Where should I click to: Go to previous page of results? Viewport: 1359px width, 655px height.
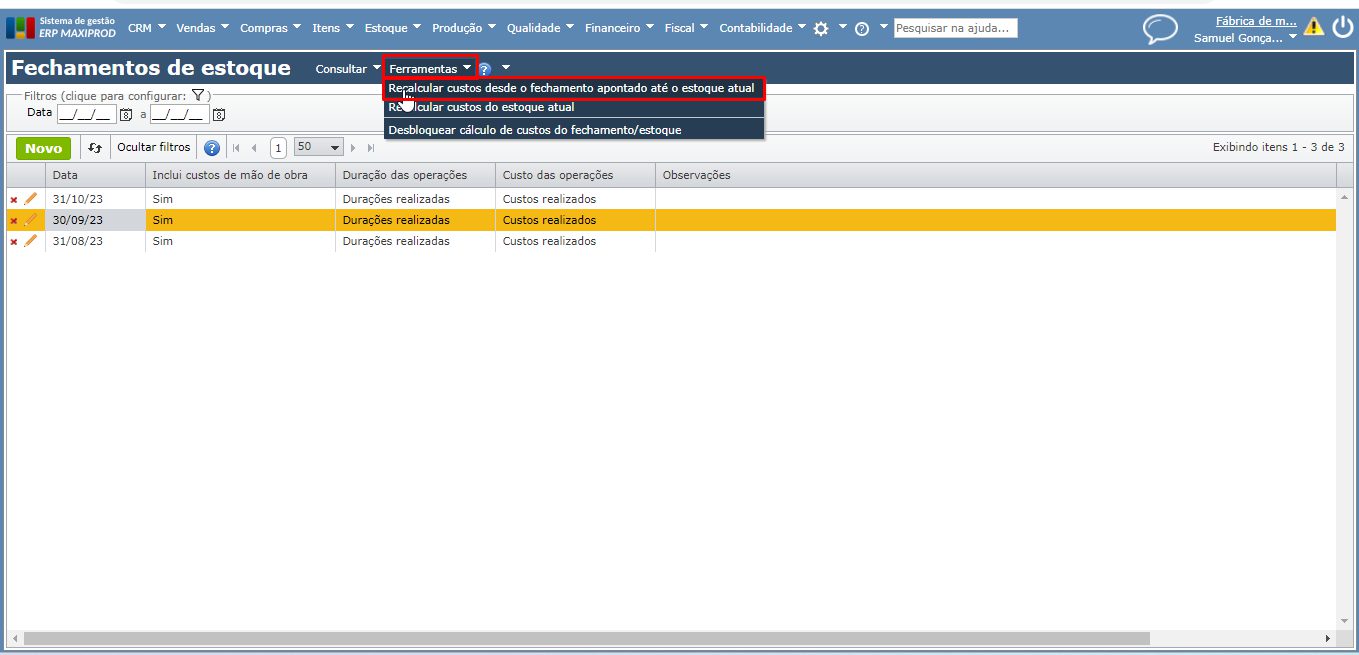click(254, 148)
